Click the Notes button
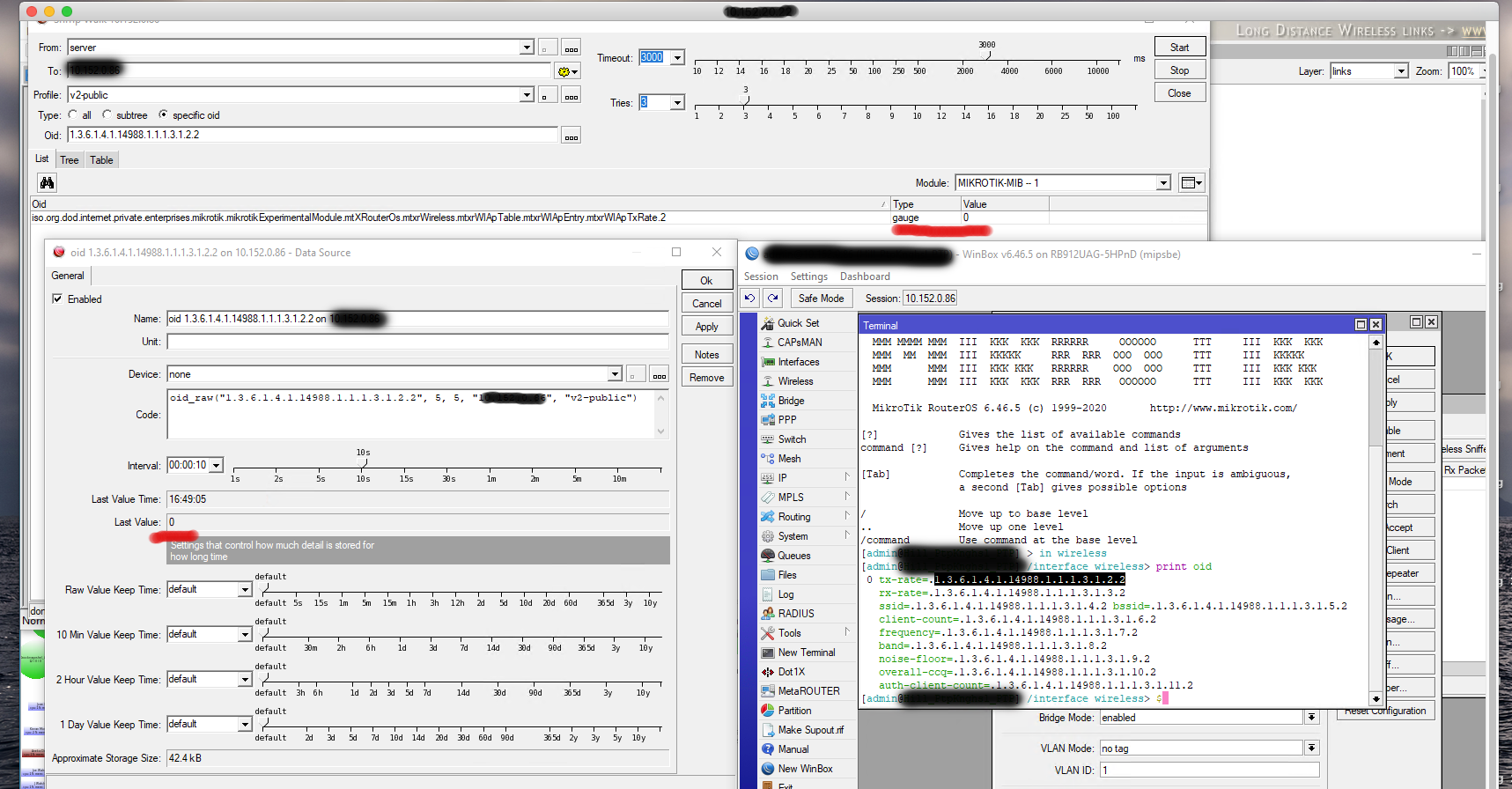Screen dimensions: 1512x789 coord(706,355)
